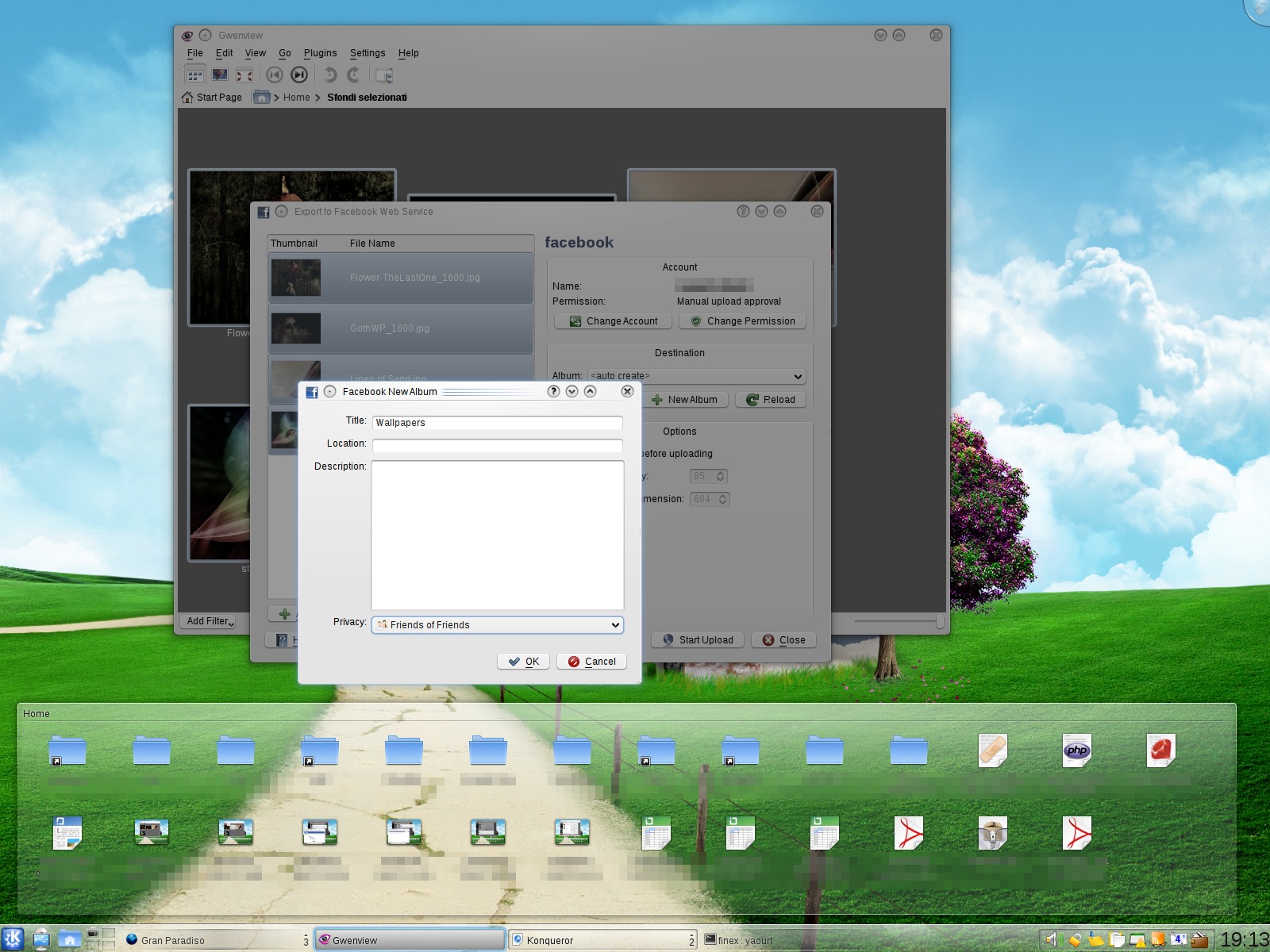Screen dimensions: 1270x952
Task: Click the Start Upload button
Action: [x=698, y=640]
